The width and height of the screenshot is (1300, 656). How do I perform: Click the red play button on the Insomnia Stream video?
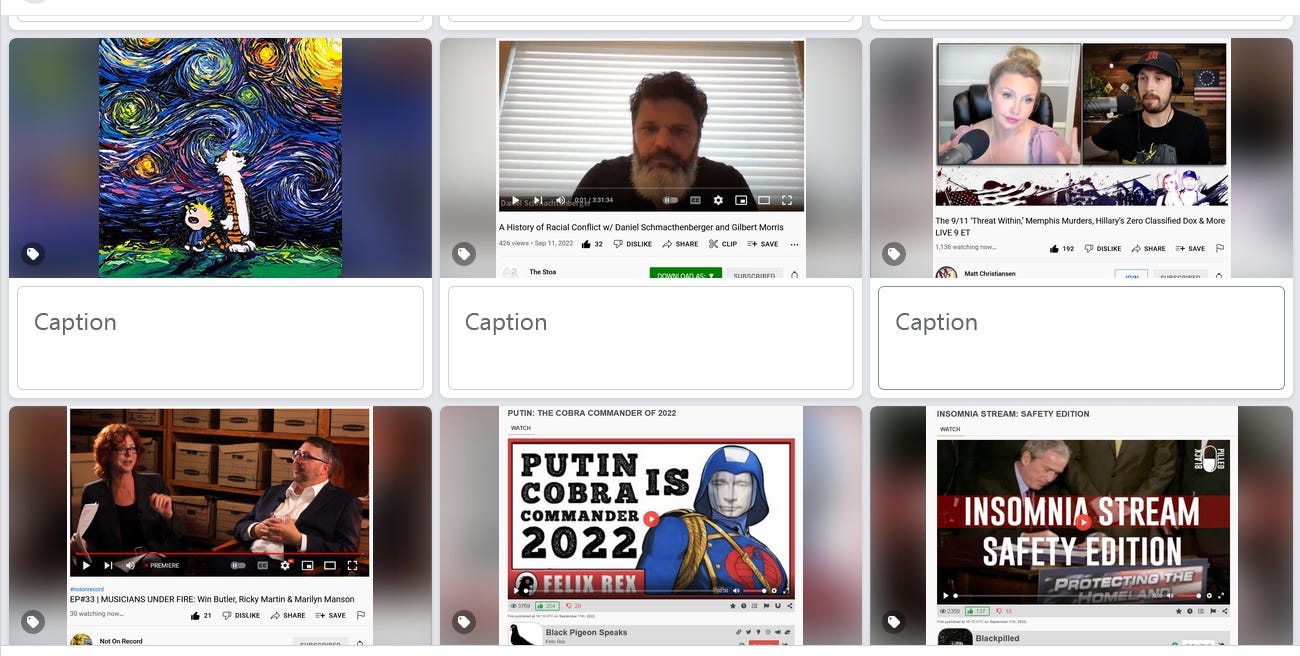1082,521
